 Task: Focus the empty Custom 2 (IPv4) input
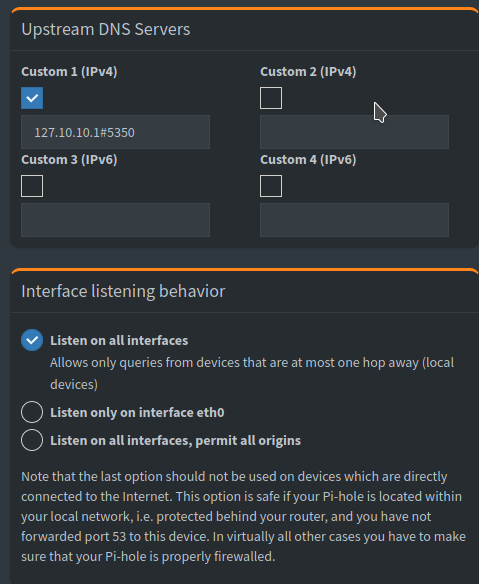click(354, 132)
